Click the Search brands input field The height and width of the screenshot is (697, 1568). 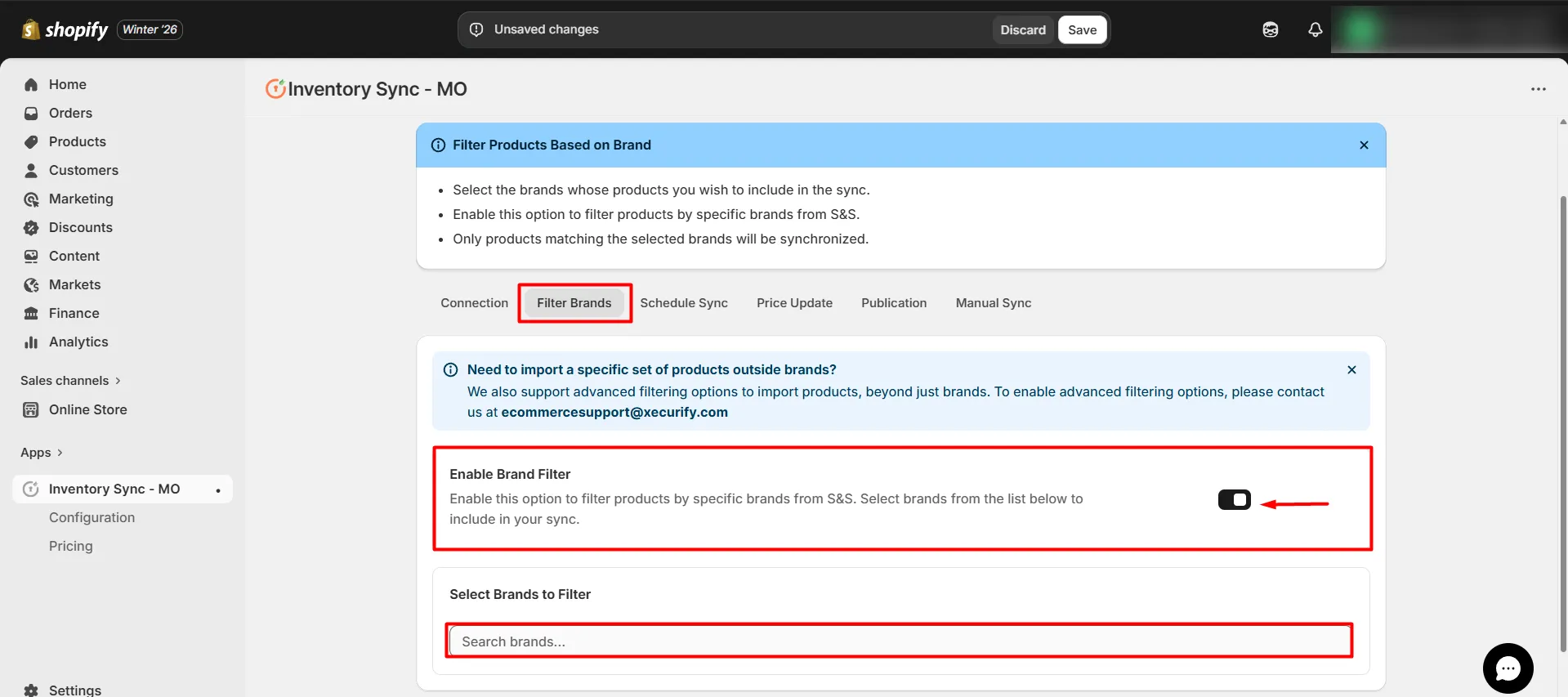[x=899, y=641]
